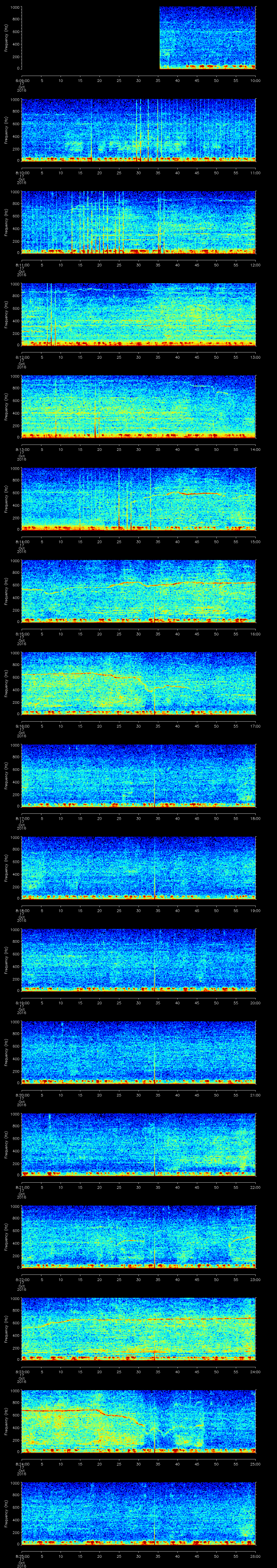
Task: Click the 1000 Hz tick label on the top panel
Action: 14,8
